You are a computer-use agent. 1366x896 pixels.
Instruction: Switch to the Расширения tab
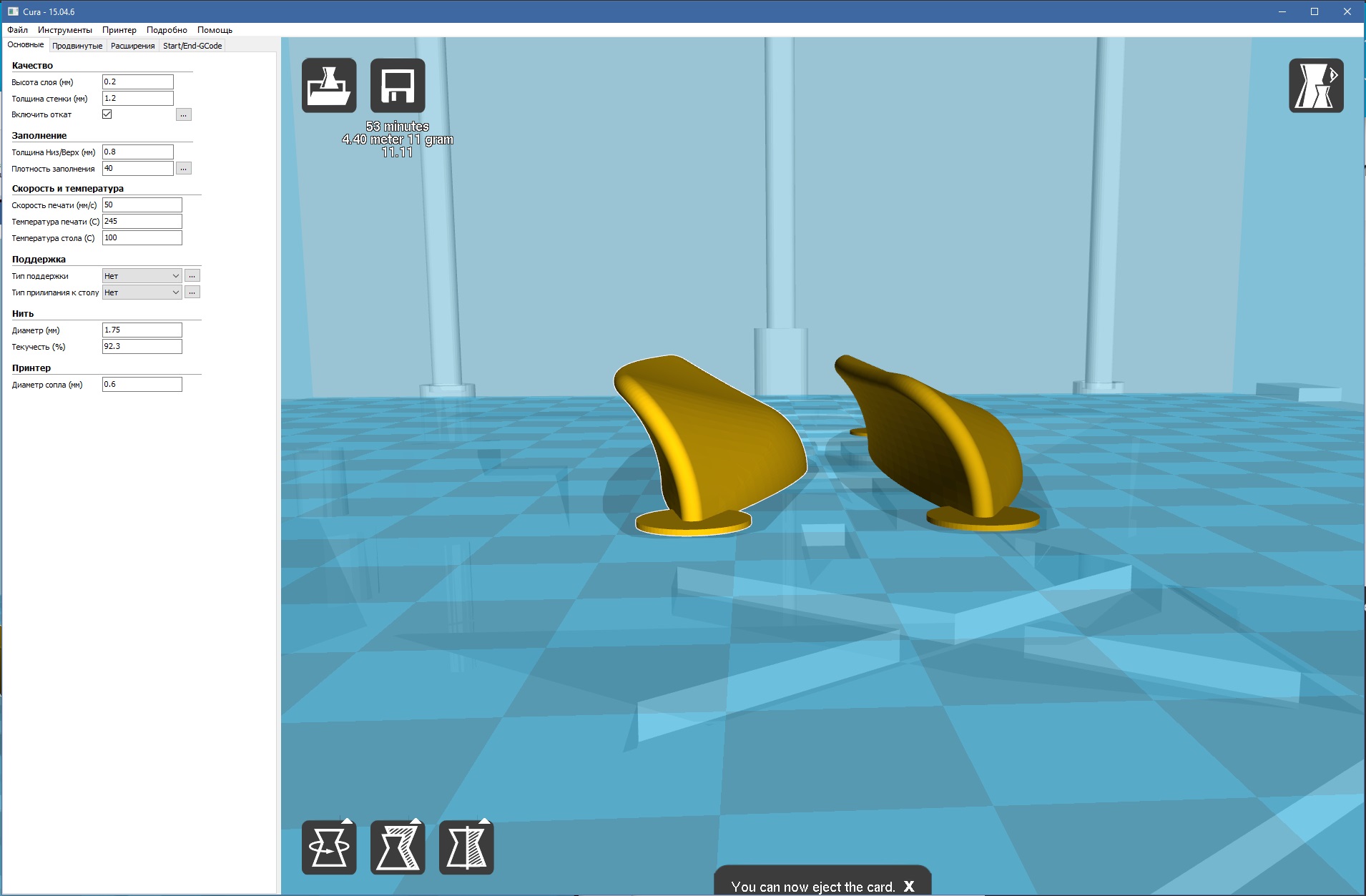[132, 46]
